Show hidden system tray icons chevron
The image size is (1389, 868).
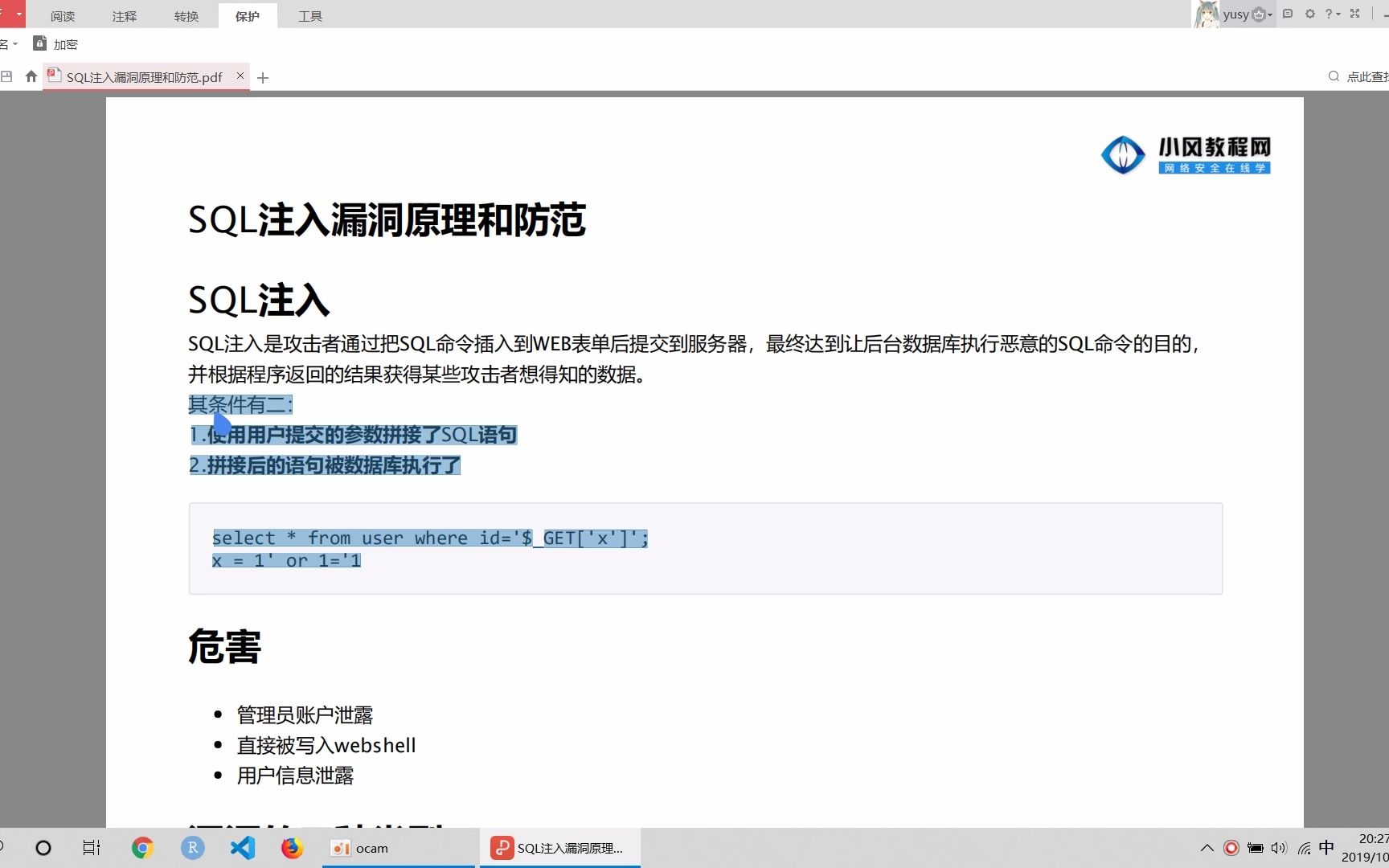1207,848
